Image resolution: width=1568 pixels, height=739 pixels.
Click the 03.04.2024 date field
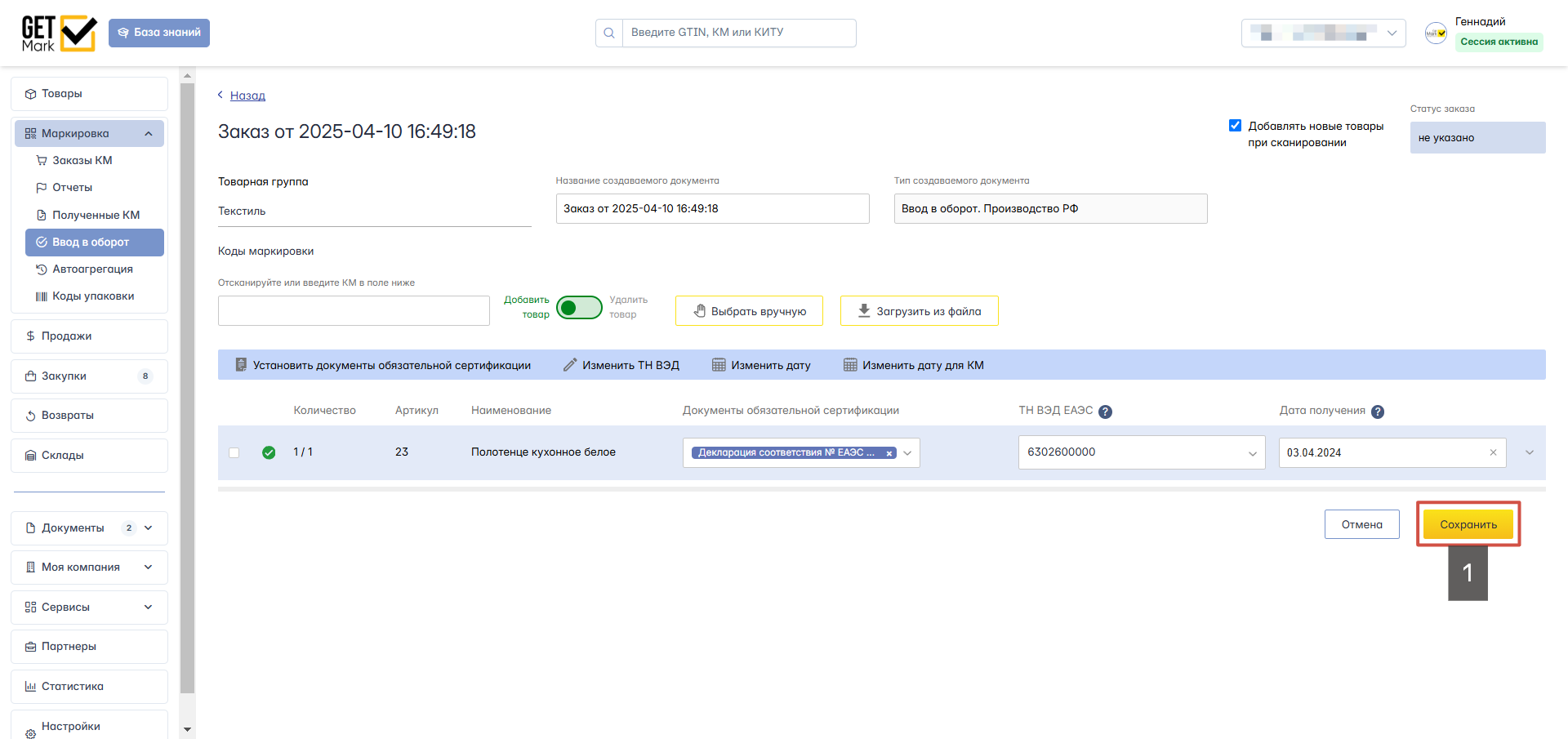[1392, 452]
